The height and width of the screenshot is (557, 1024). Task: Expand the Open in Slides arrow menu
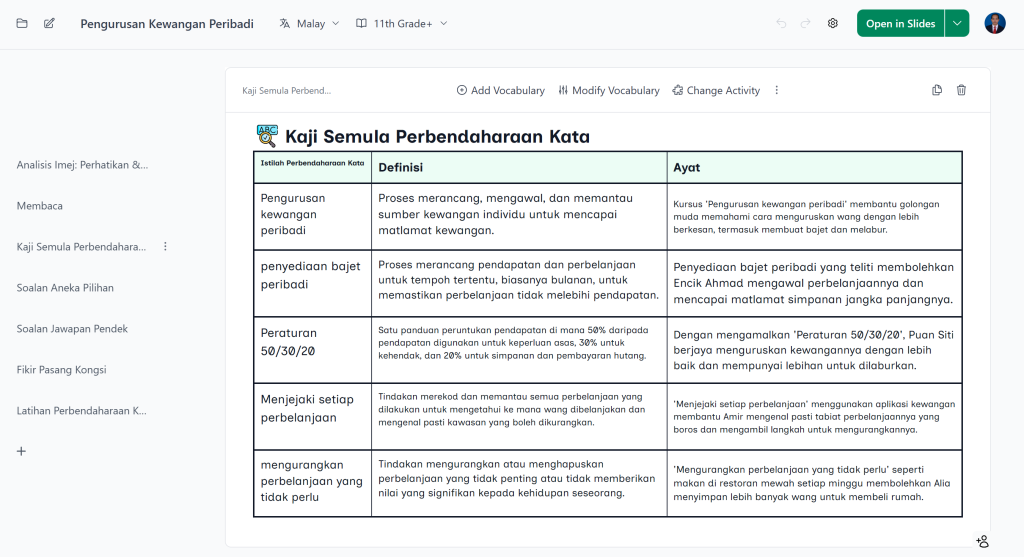(957, 24)
